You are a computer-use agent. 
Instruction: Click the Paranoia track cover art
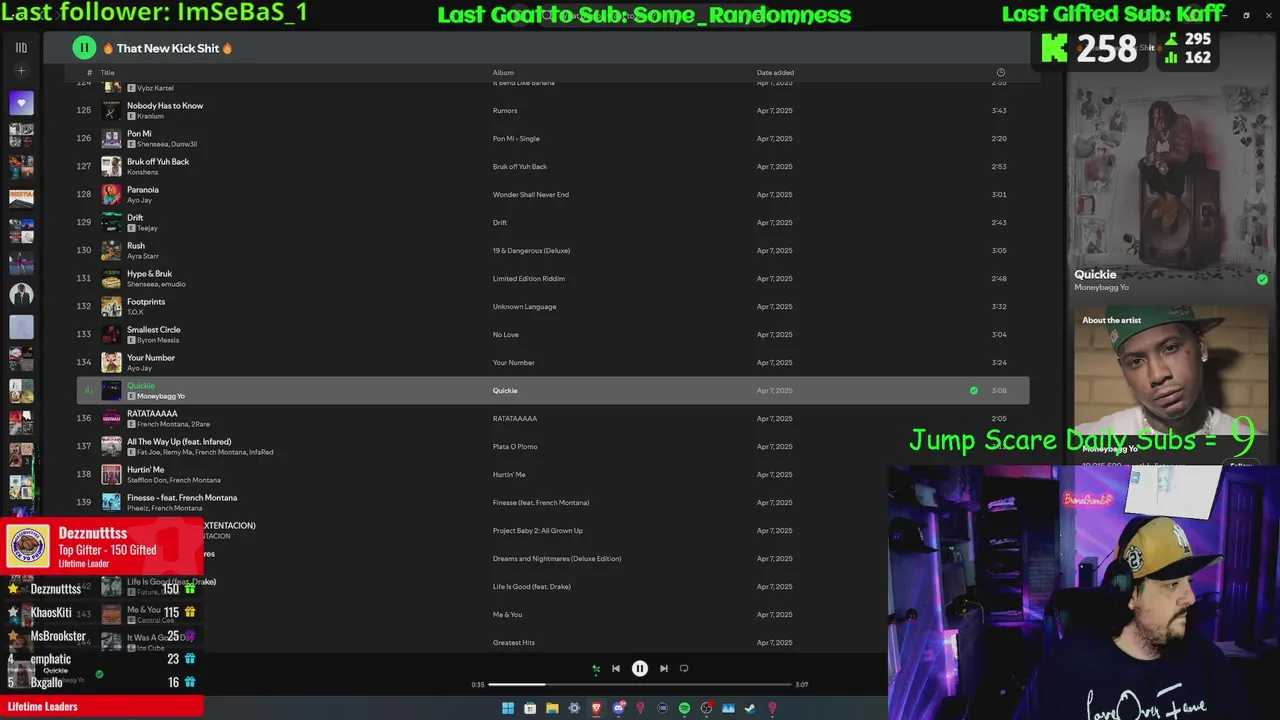click(111, 195)
